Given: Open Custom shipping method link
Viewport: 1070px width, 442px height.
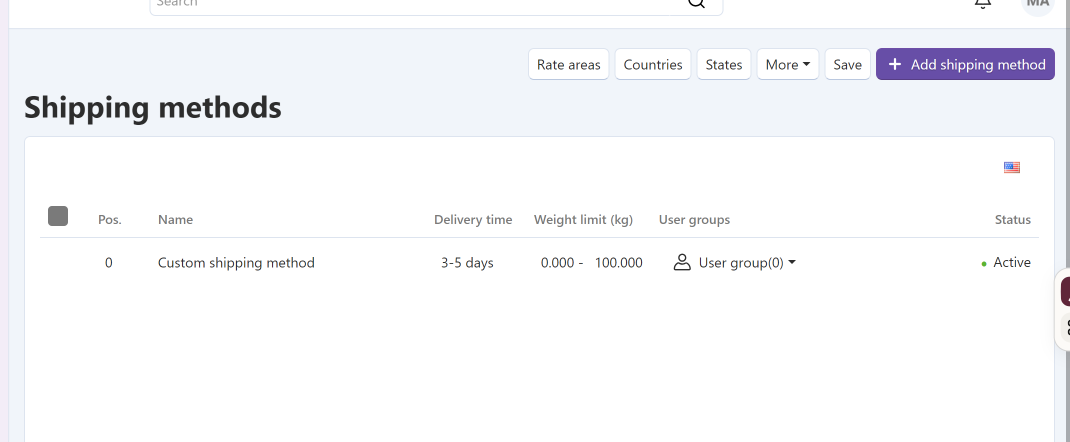Looking at the screenshot, I should [236, 263].
